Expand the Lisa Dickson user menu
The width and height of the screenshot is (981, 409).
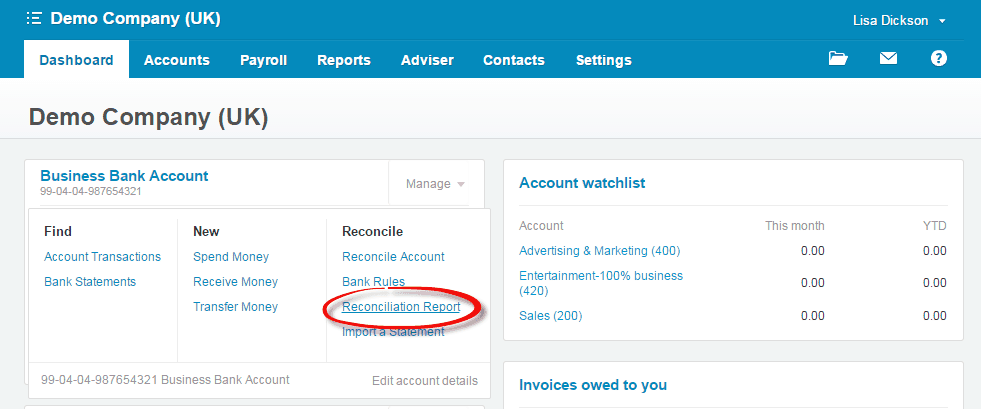click(899, 21)
